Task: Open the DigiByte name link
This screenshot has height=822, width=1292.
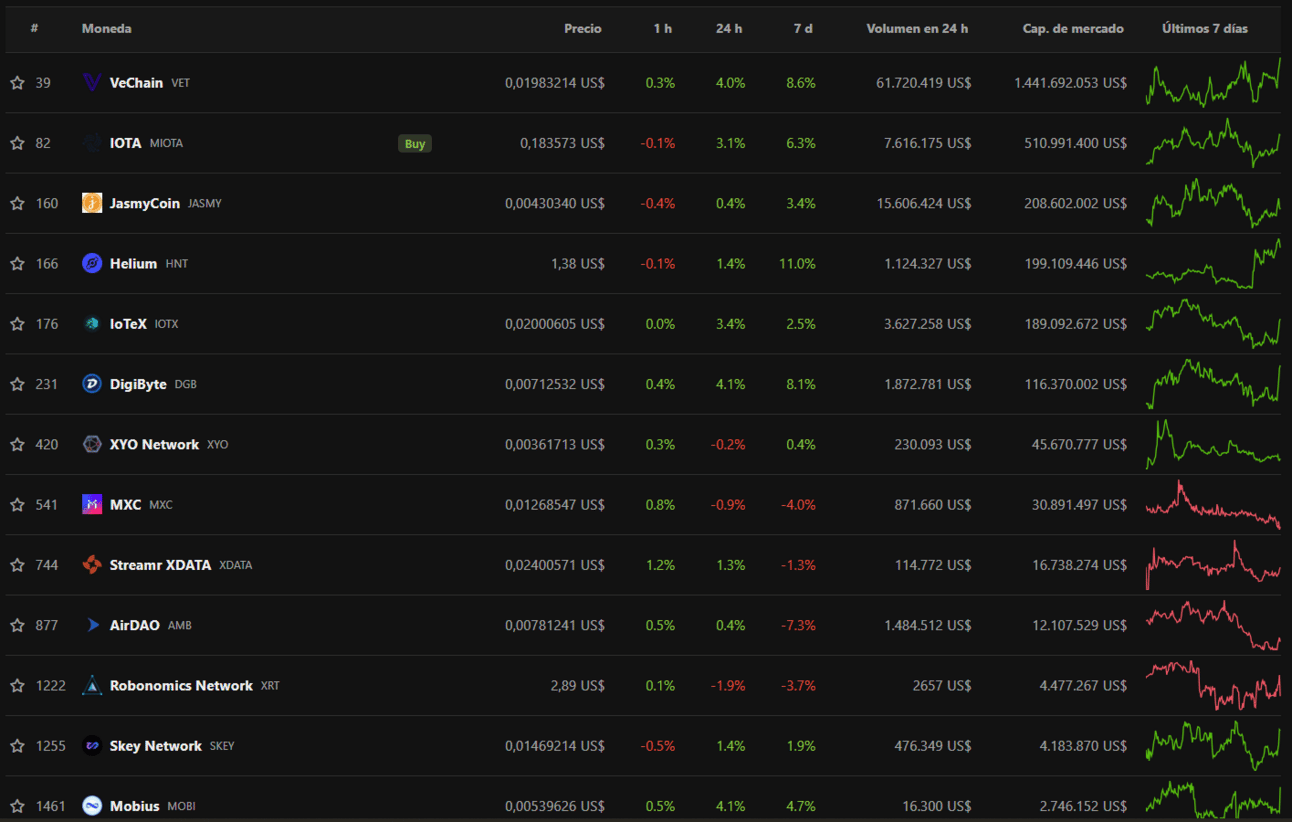Action: (x=138, y=384)
